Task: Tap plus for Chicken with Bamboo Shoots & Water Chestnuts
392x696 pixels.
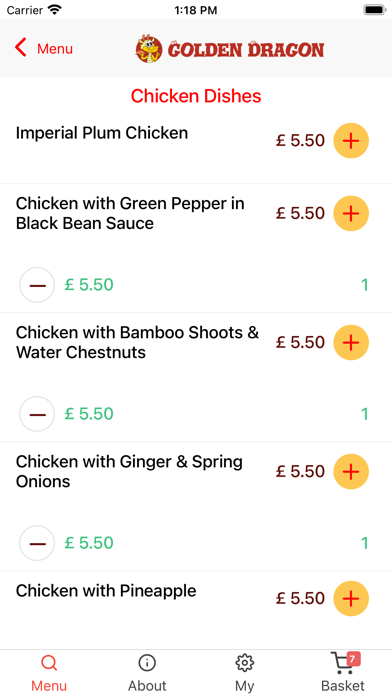Action: (x=351, y=342)
